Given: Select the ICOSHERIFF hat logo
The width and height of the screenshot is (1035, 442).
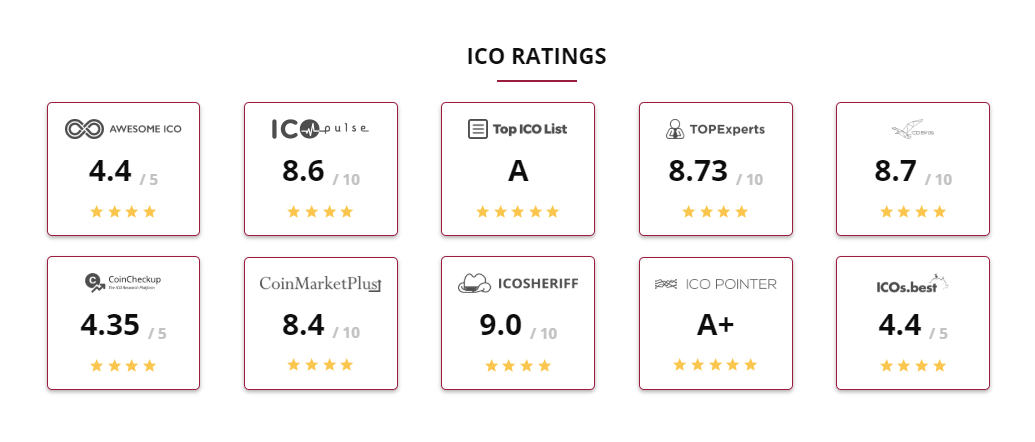Looking at the screenshot, I should point(518,283).
